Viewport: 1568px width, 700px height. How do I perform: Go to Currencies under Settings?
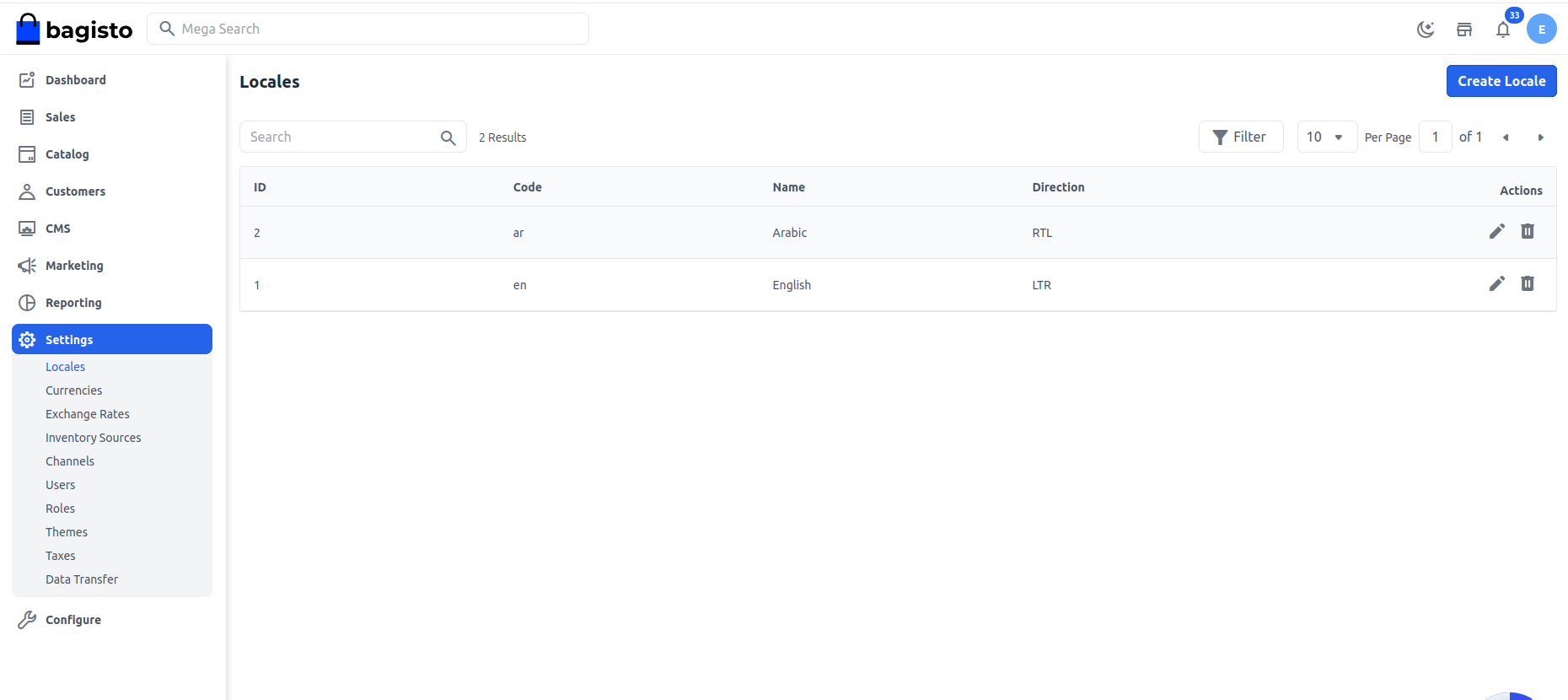(73, 390)
